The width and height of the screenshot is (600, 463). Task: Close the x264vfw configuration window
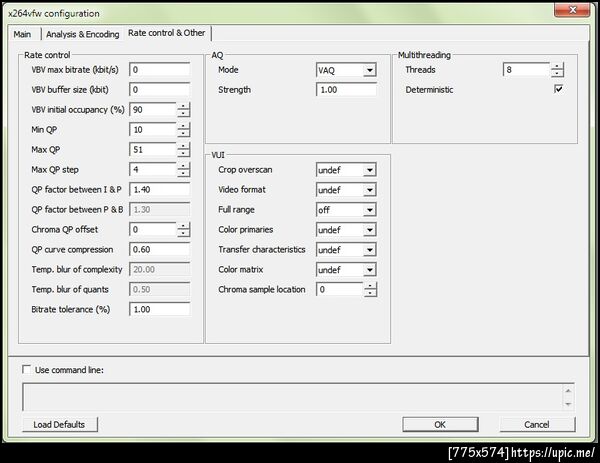click(x=572, y=10)
